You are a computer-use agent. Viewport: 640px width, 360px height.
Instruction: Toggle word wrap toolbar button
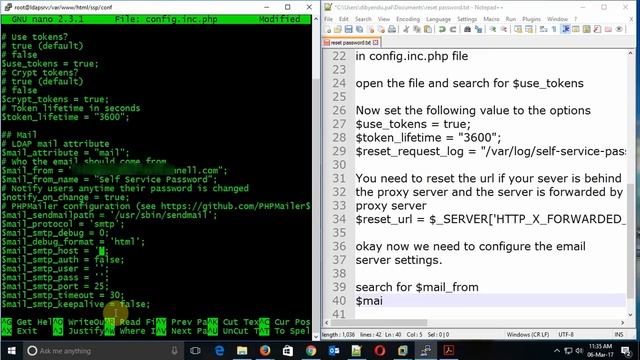pos(543,29)
